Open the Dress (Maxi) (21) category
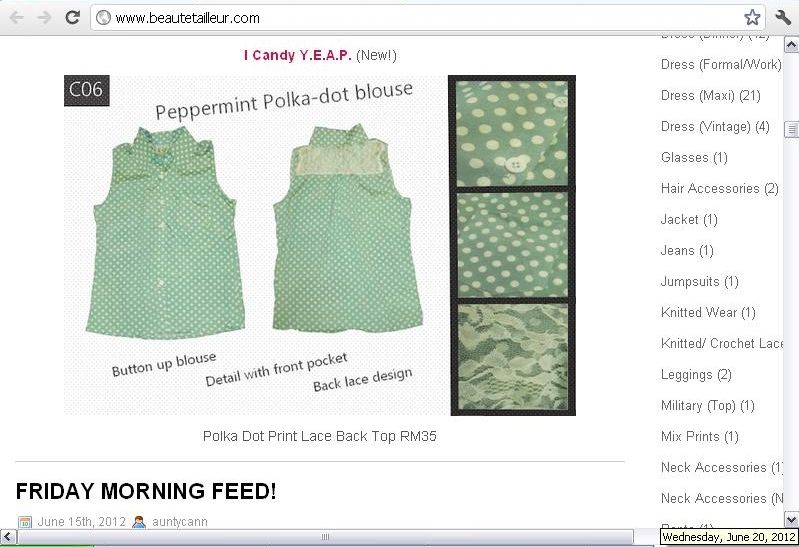This screenshot has height=547, width=799. [710, 96]
